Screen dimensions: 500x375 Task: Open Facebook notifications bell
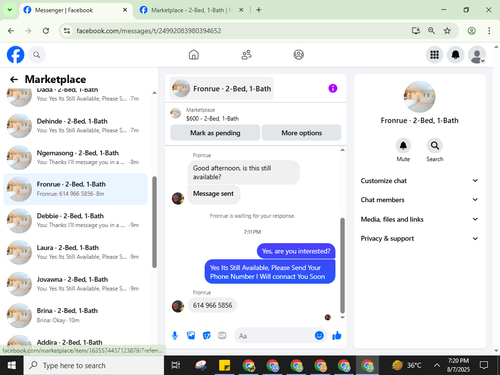click(455, 55)
